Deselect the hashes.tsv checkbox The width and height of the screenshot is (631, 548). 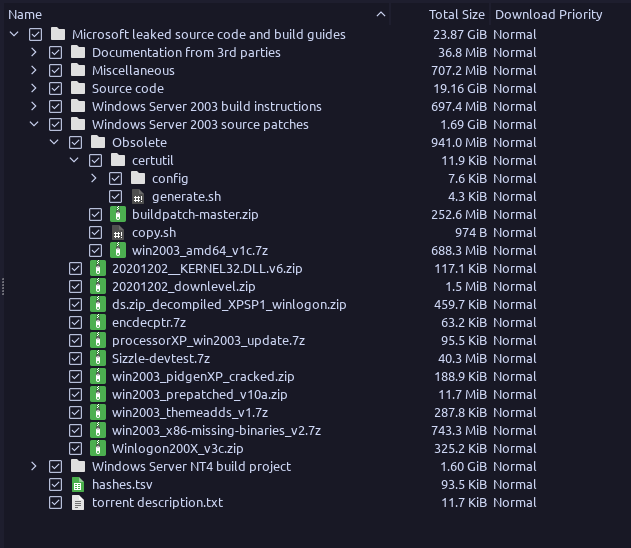(x=56, y=484)
